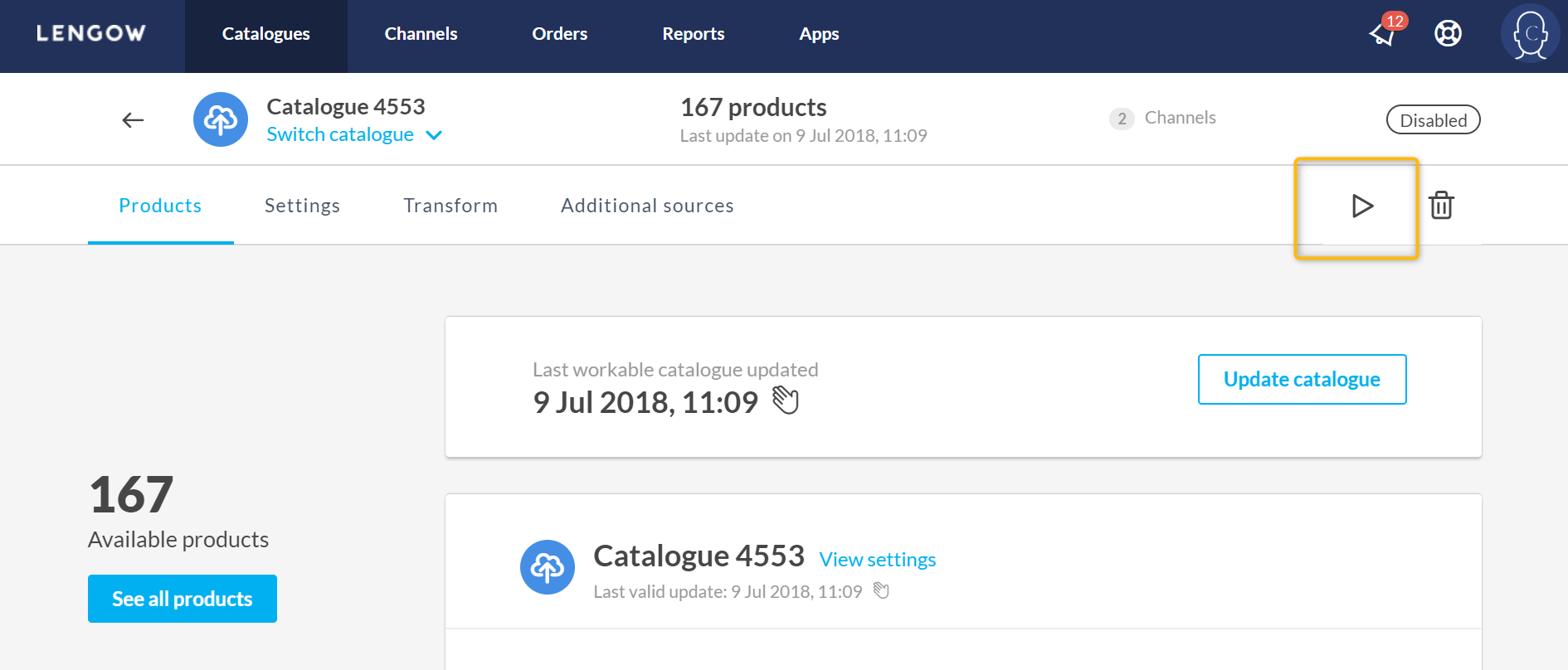Open the help lifebuoy icon
The width and height of the screenshot is (1568, 670).
tap(1448, 33)
